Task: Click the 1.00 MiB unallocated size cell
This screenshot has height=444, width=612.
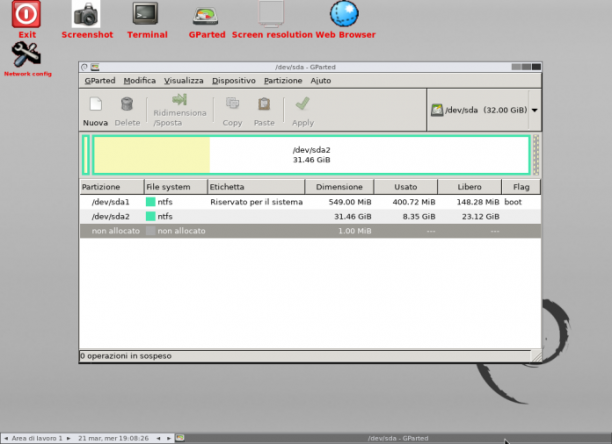Action: pyautogui.click(x=354, y=231)
